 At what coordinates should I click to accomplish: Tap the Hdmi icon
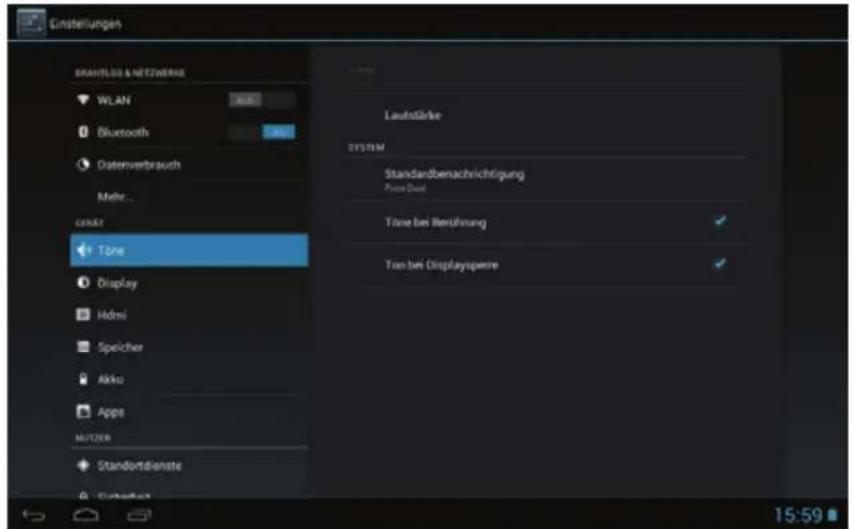click(83, 315)
